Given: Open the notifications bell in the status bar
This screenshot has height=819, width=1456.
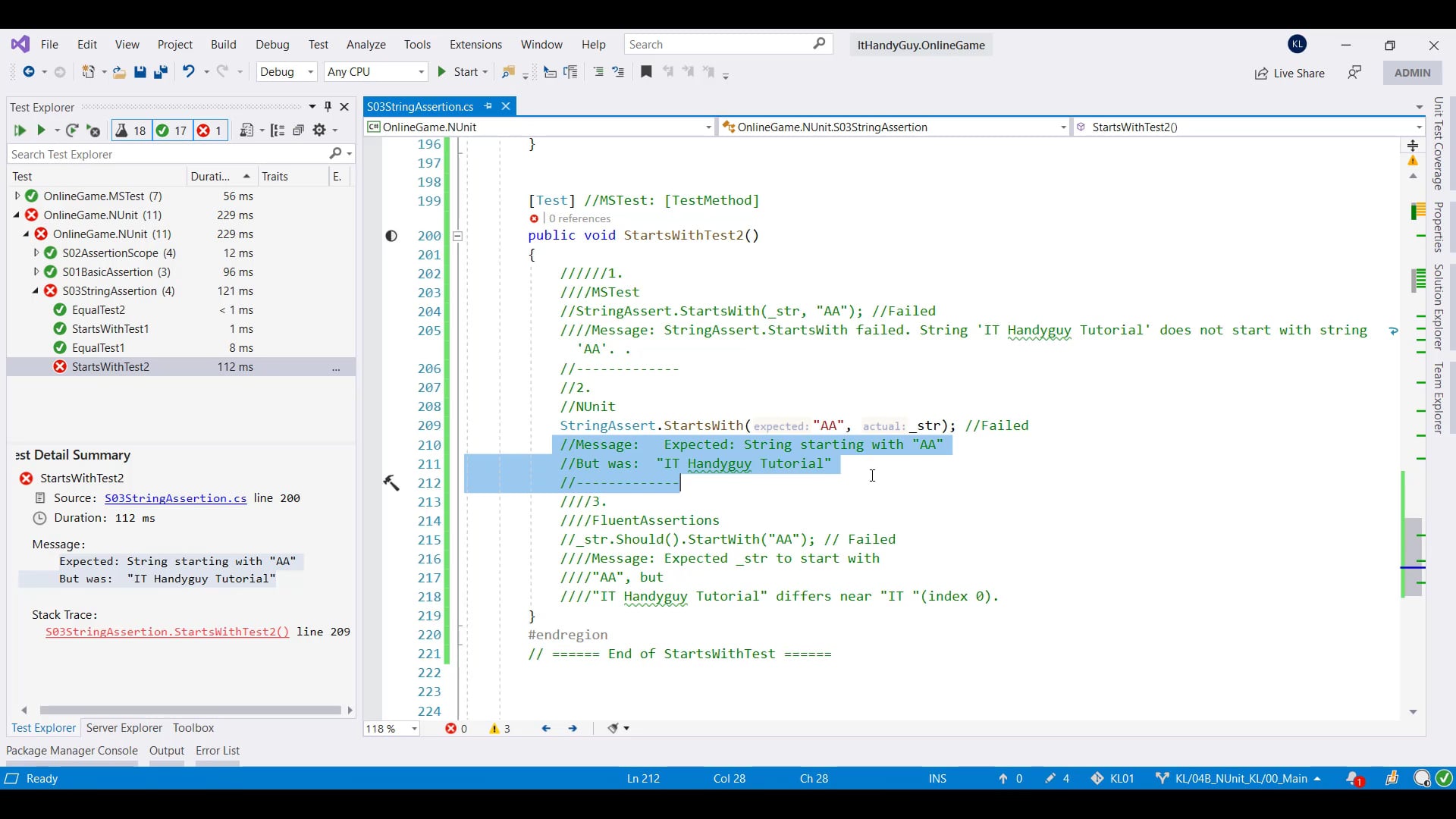Looking at the screenshot, I should (x=1353, y=779).
